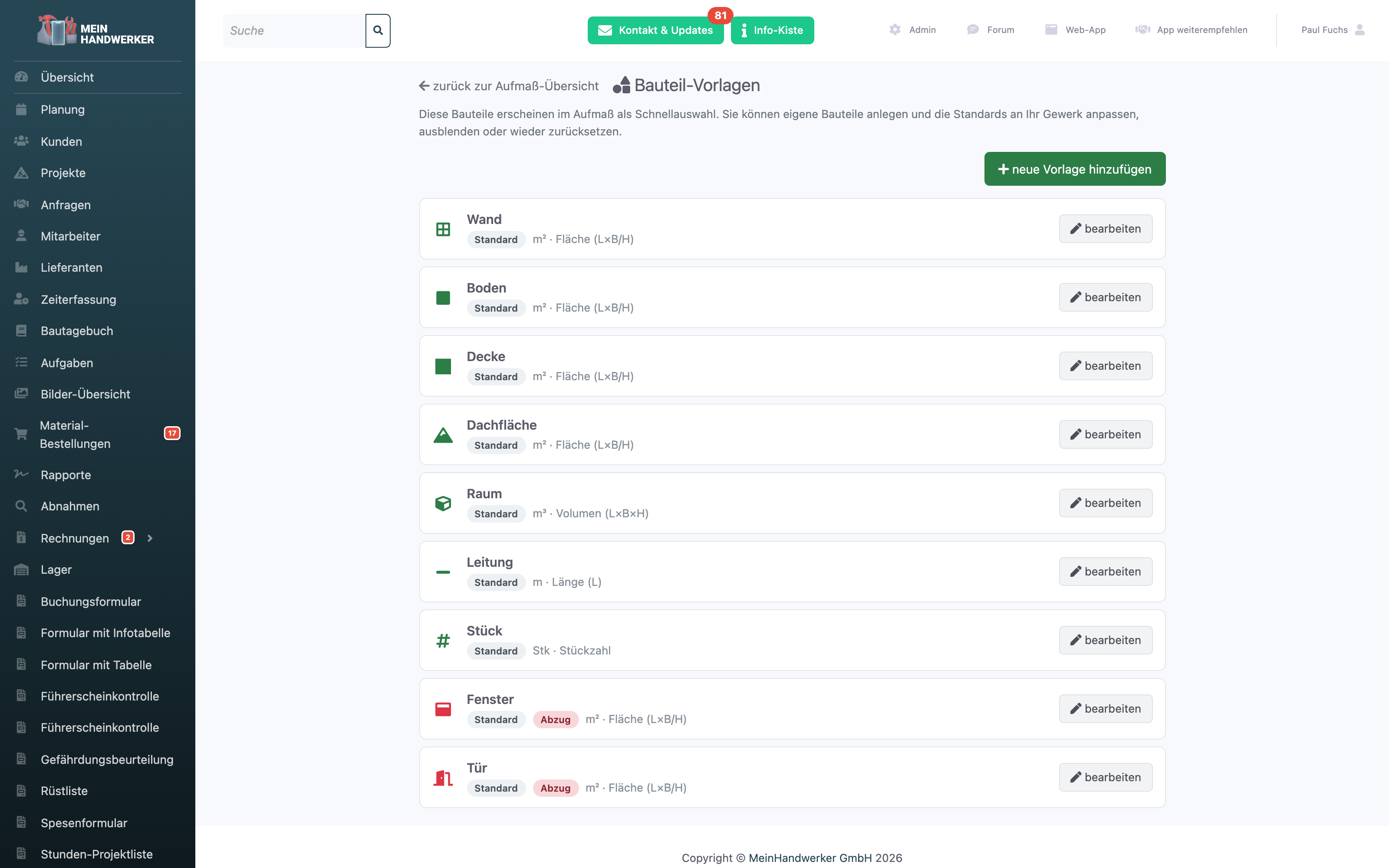Click the Abnahmen magnifier icon

21,506
